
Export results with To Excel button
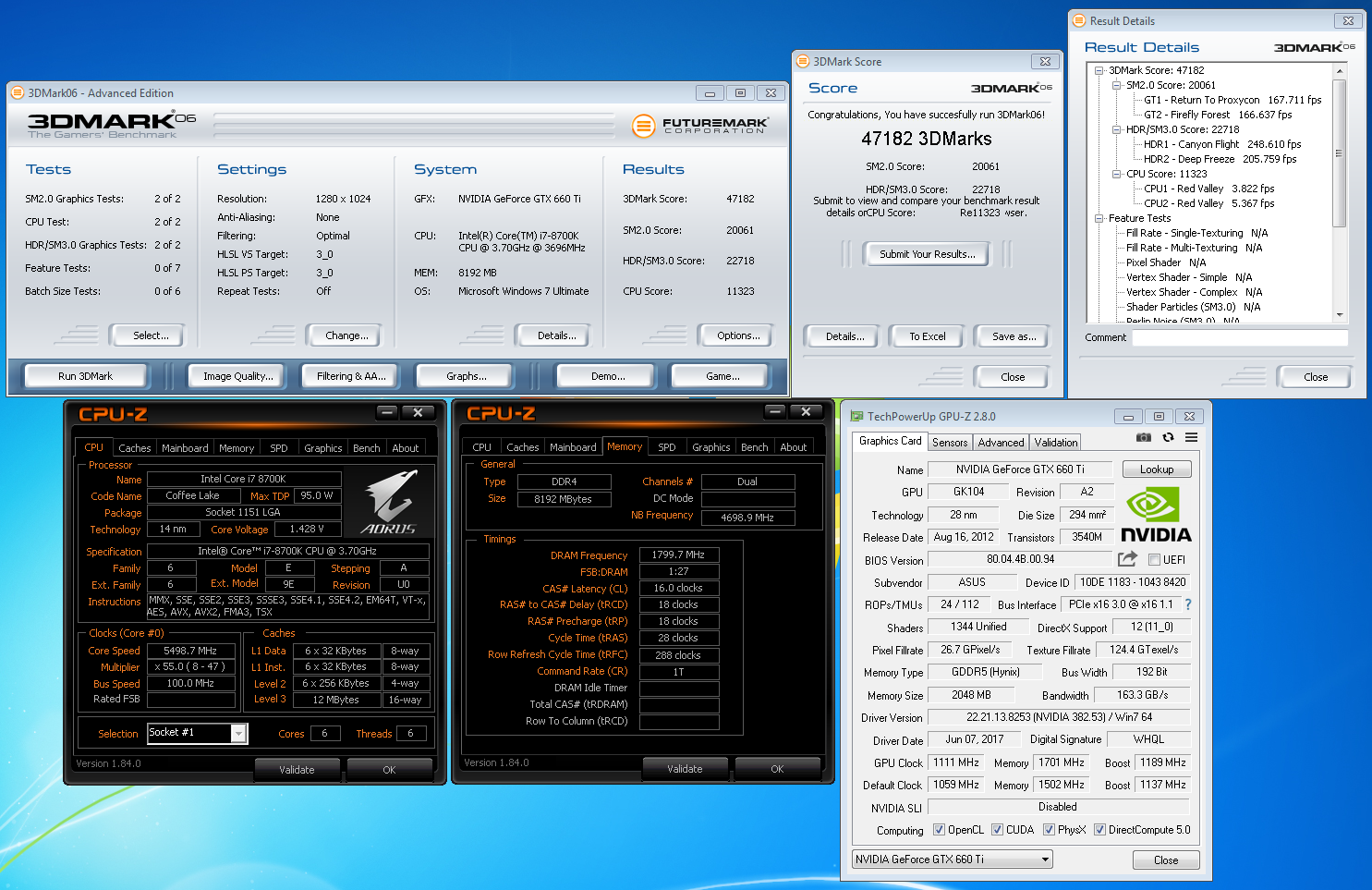coord(928,336)
